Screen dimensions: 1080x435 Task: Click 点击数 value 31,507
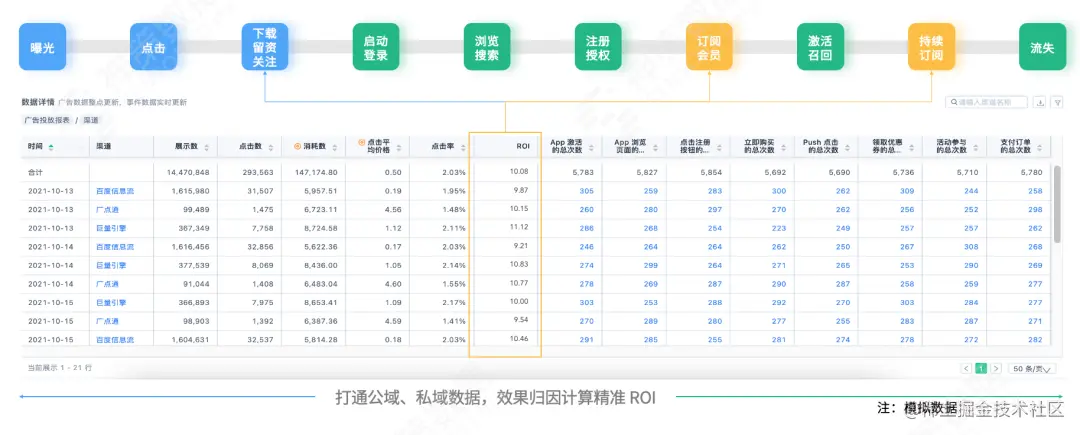point(260,191)
